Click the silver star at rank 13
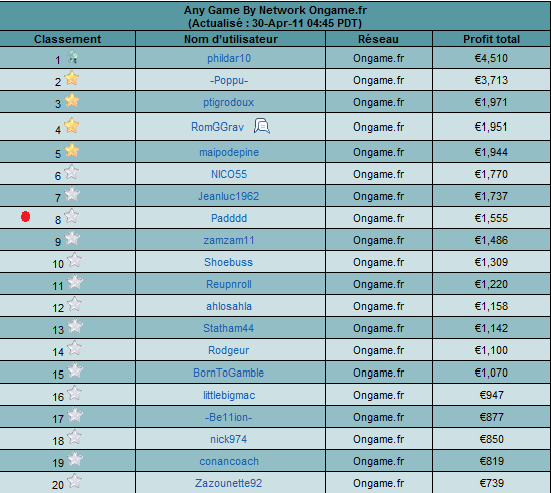The height and width of the screenshot is (493, 551). click(75, 326)
